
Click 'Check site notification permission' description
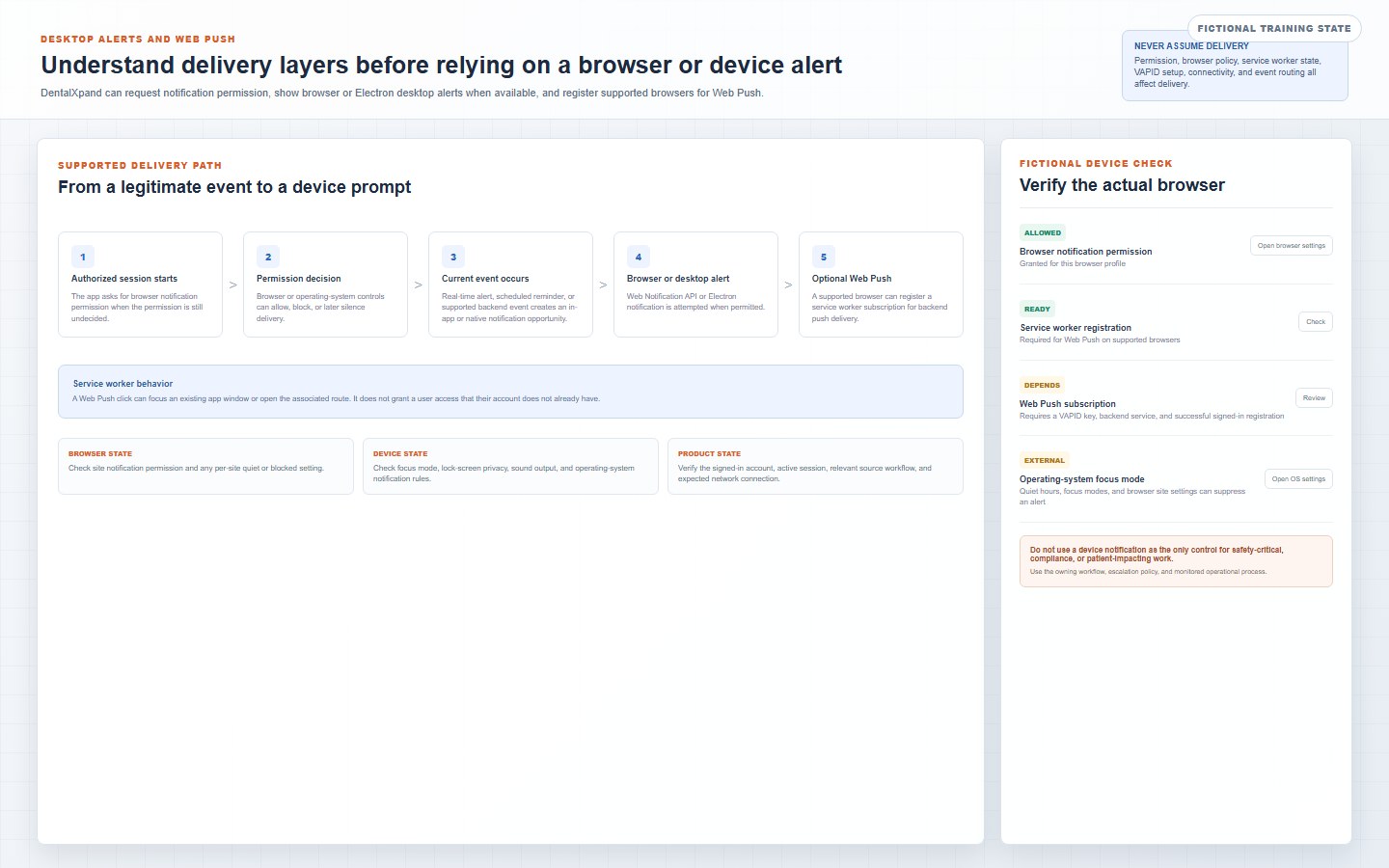196,469
